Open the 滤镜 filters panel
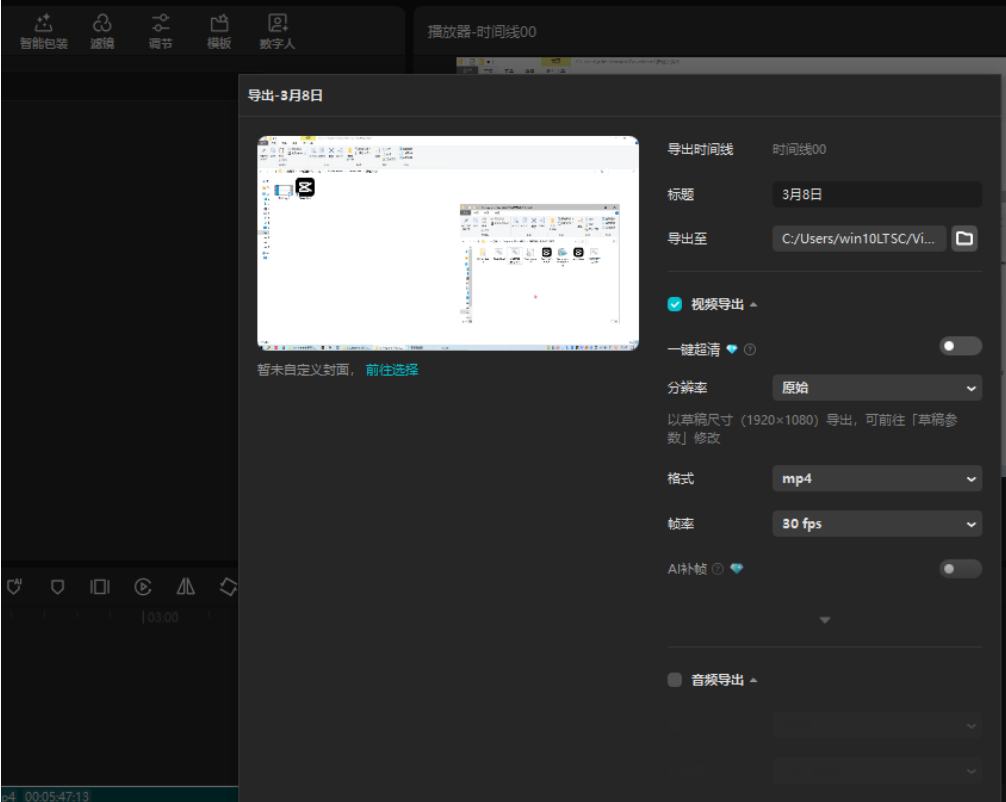Image resolution: width=1006 pixels, height=802 pixels. coord(102,32)
